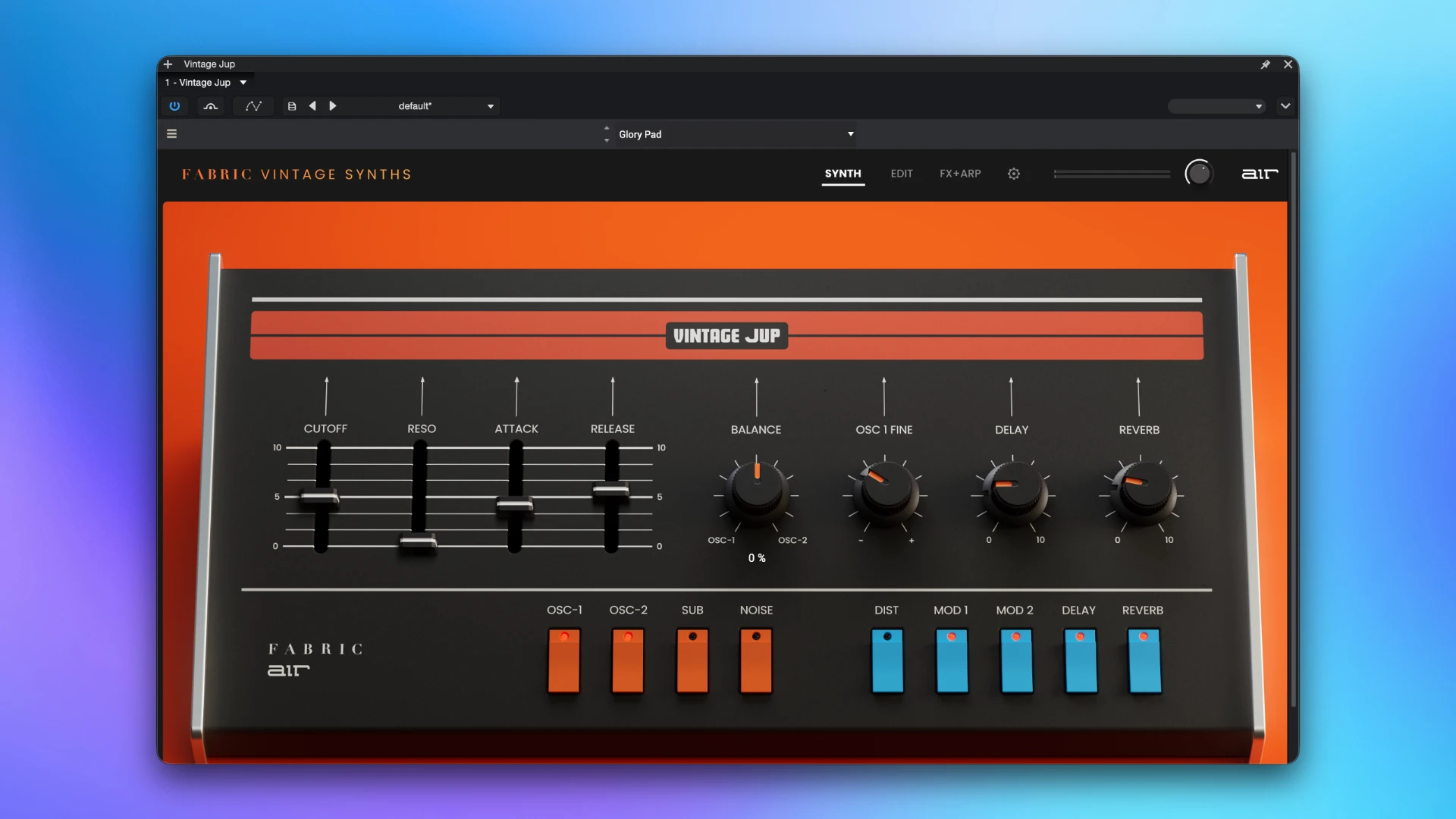Click the RESO slider handle
The image size is (1456, 819).
point(418,541)
